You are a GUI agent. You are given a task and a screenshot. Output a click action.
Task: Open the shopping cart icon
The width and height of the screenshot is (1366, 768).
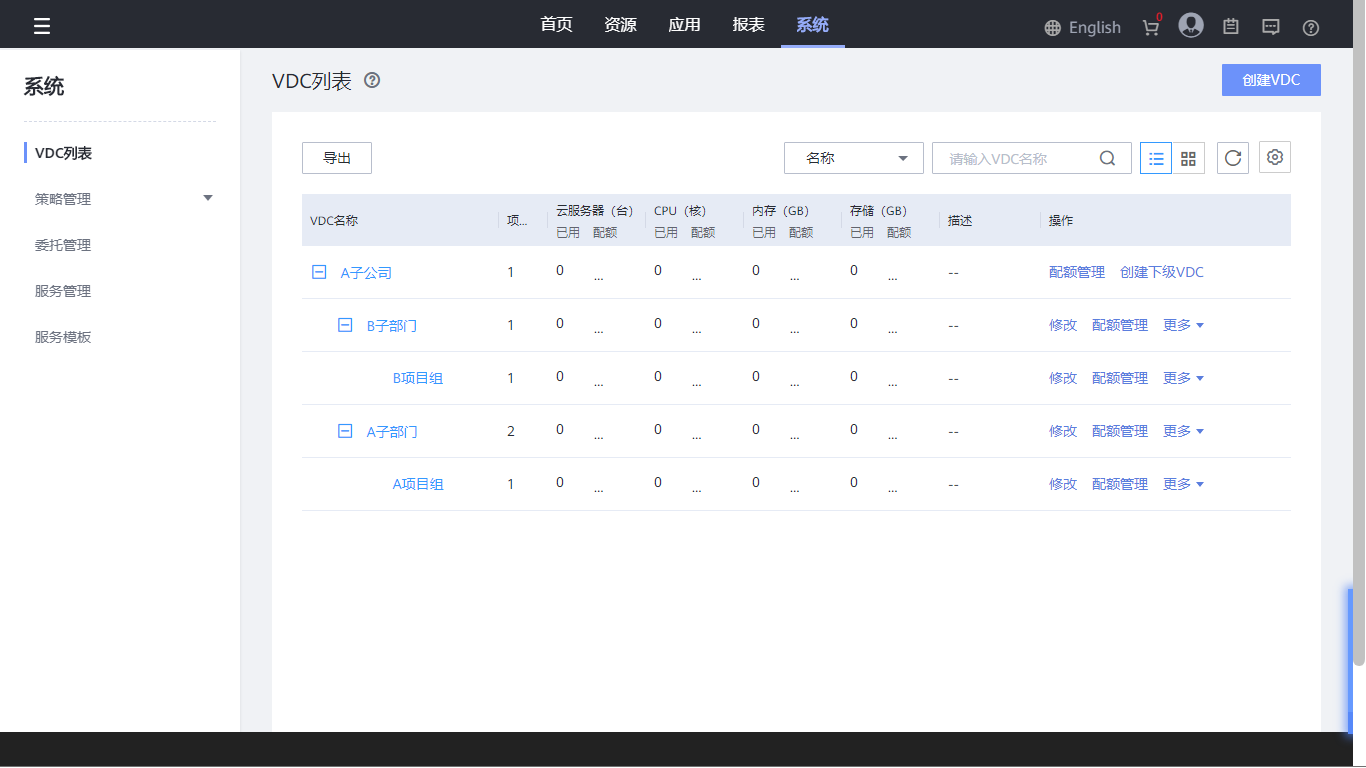(1151, 27)
